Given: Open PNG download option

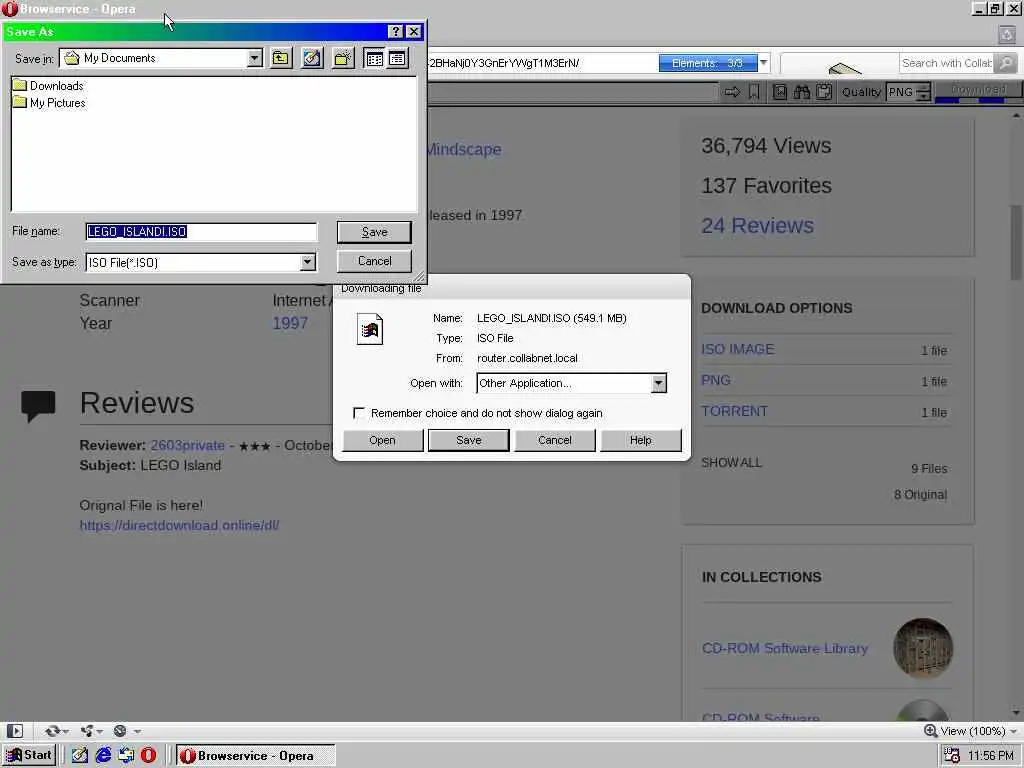Looking at the screenshot, I should (716, 380).
